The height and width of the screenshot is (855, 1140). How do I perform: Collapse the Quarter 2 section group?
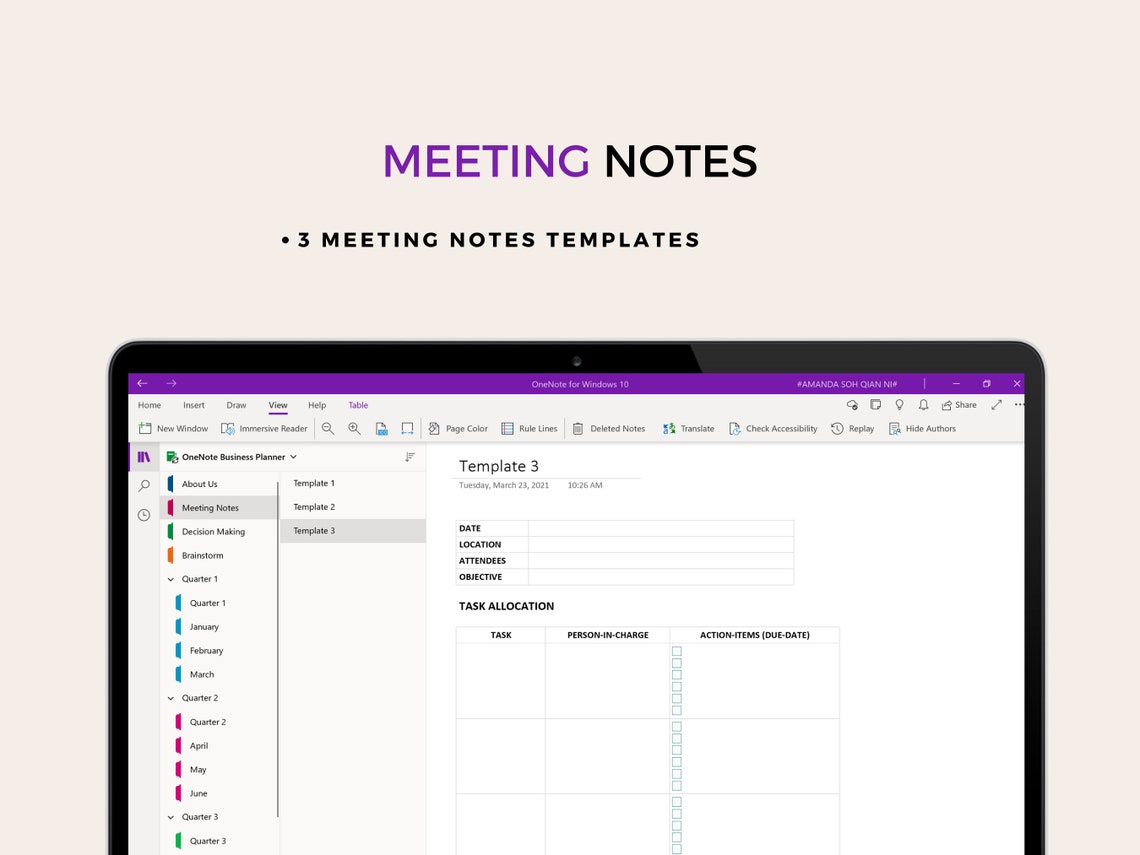click(x=170, y=697)
